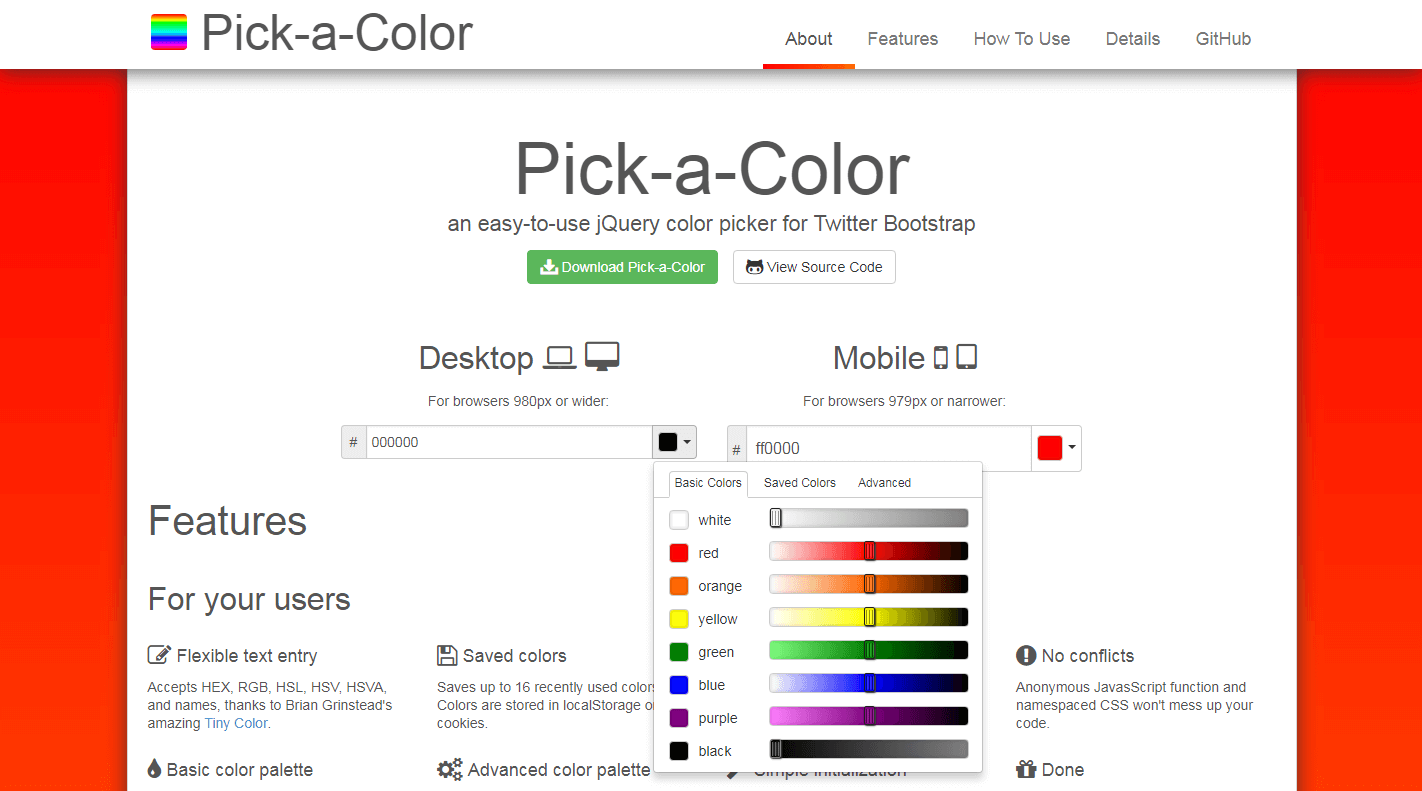1422x791 pixels.
Task: Click the '#' prefix on desktop input
Action: (x=353, y=442)
